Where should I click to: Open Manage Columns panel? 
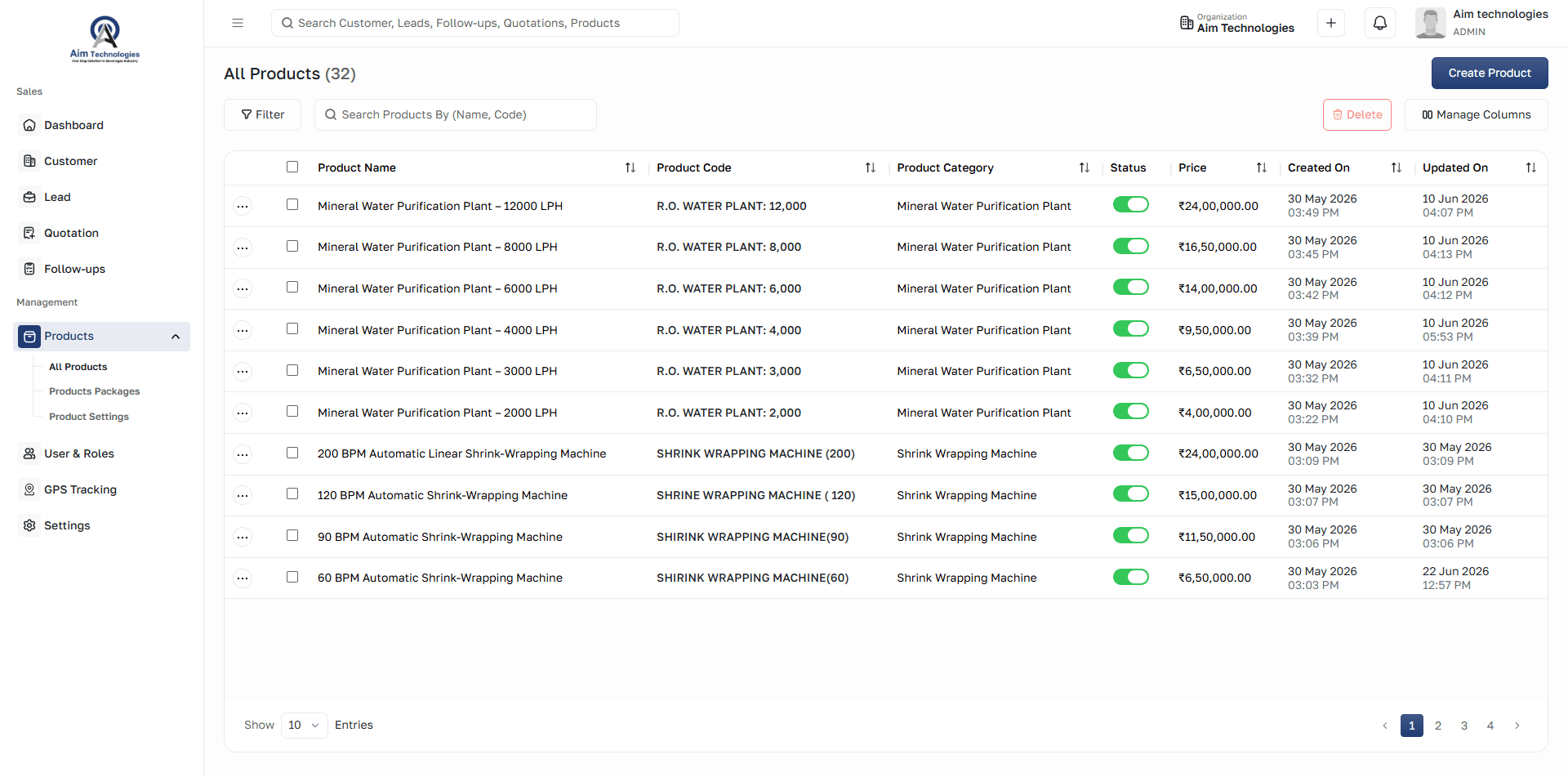[1477, 114]
